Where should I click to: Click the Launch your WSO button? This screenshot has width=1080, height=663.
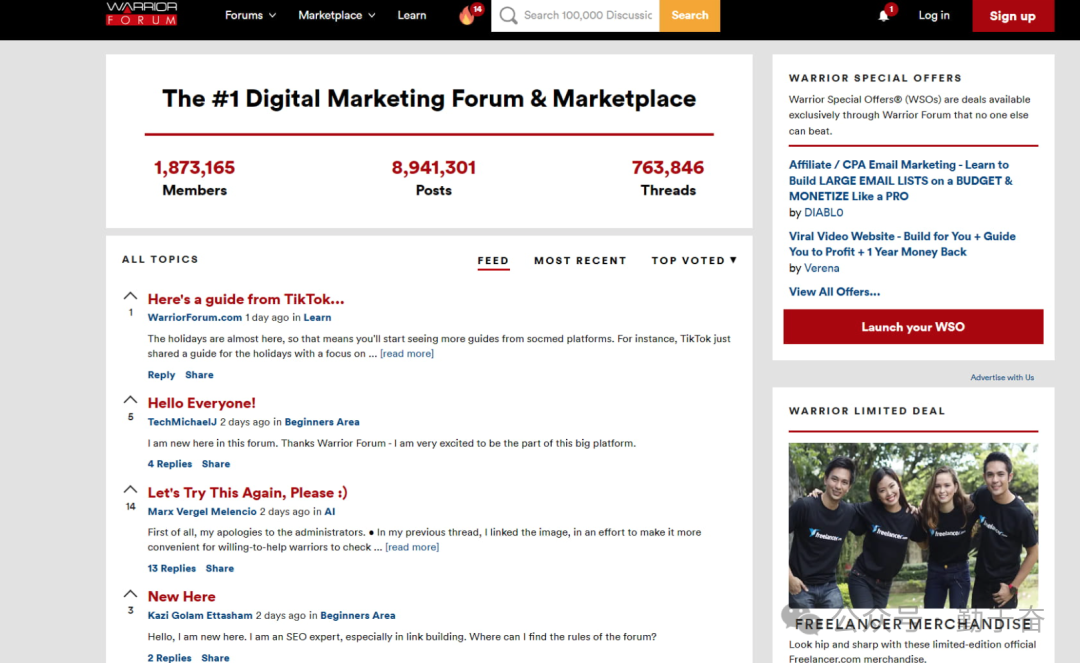click(x=913, y=327)
